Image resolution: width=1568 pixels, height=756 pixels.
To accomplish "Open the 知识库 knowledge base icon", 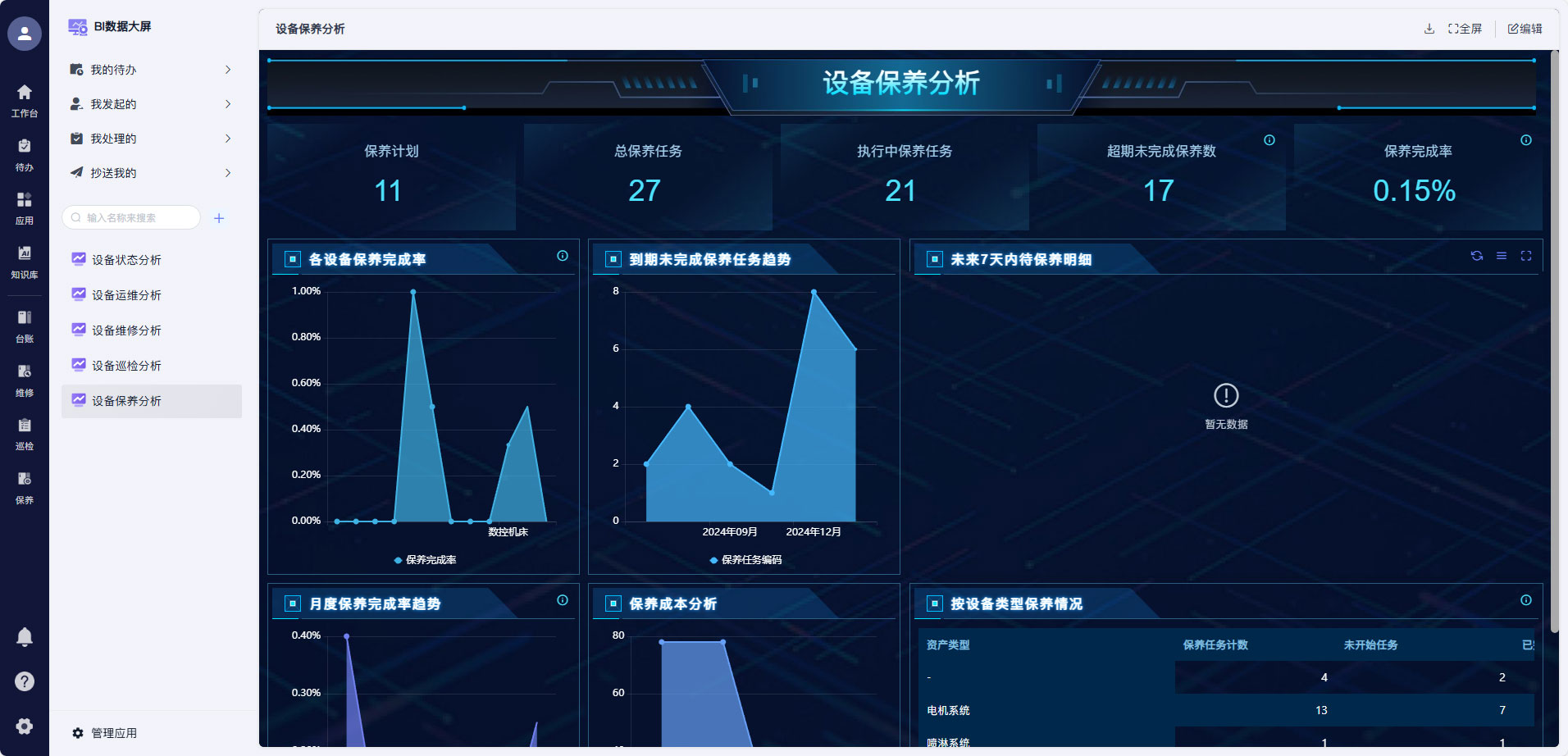I will point(25,261).
